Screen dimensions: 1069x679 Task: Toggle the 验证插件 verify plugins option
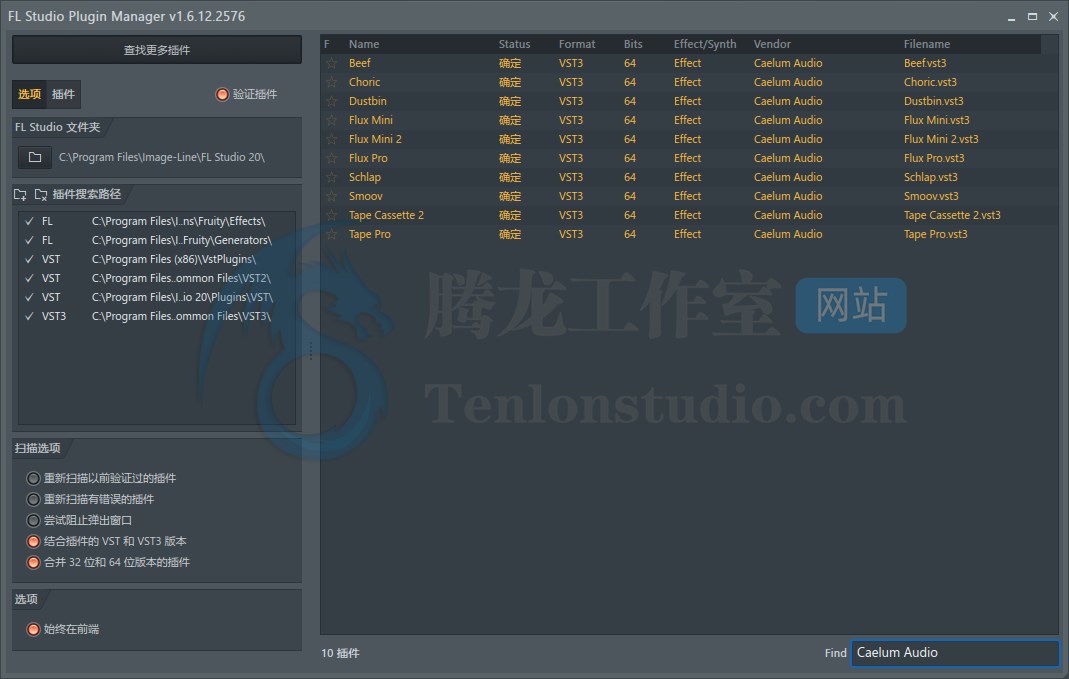(x=222, y=94)
